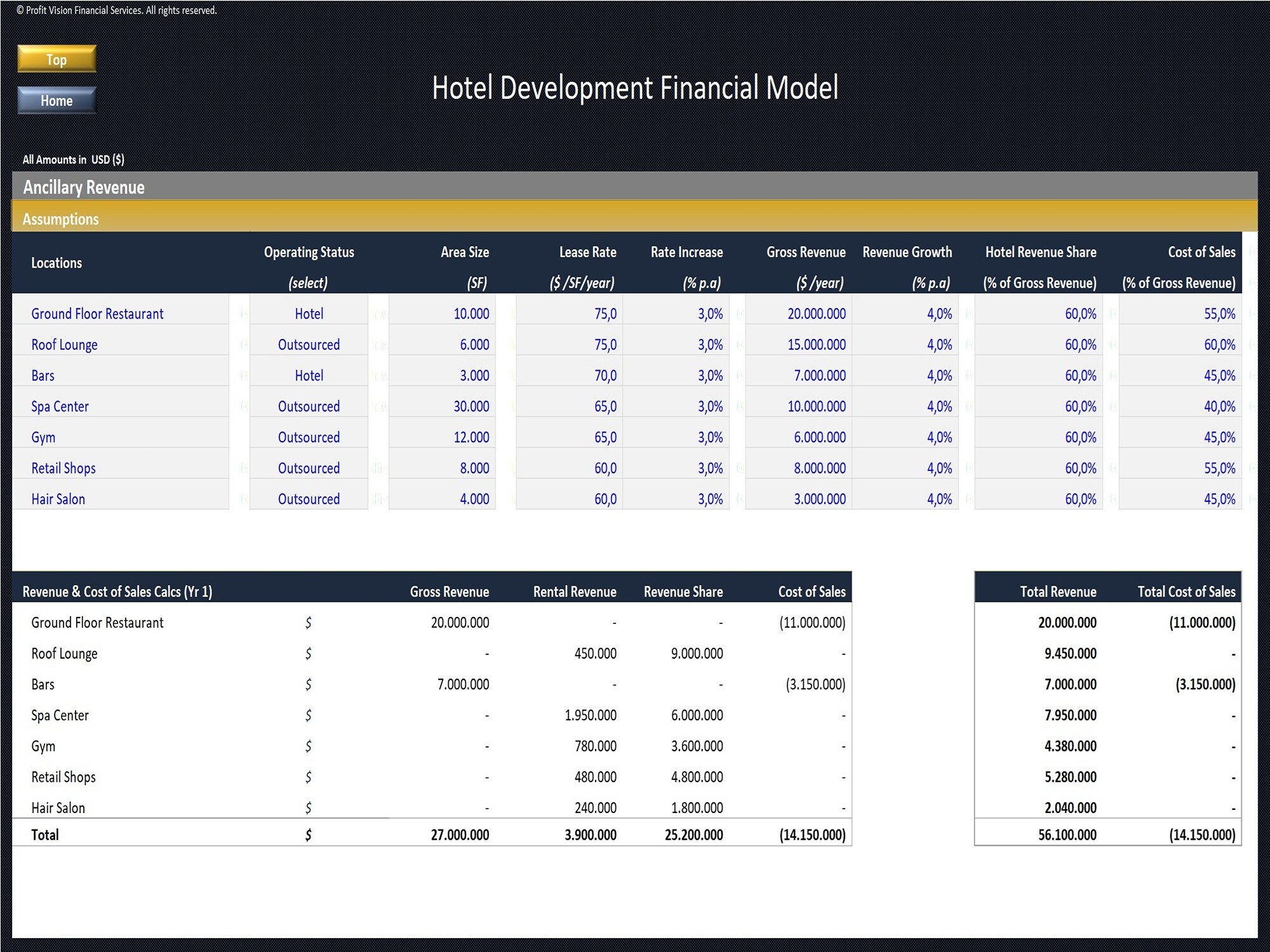The height and width of the screenshot is (952, 1270).
Task: Select the Total row in the calcs table
Action: tap(45, 834)
